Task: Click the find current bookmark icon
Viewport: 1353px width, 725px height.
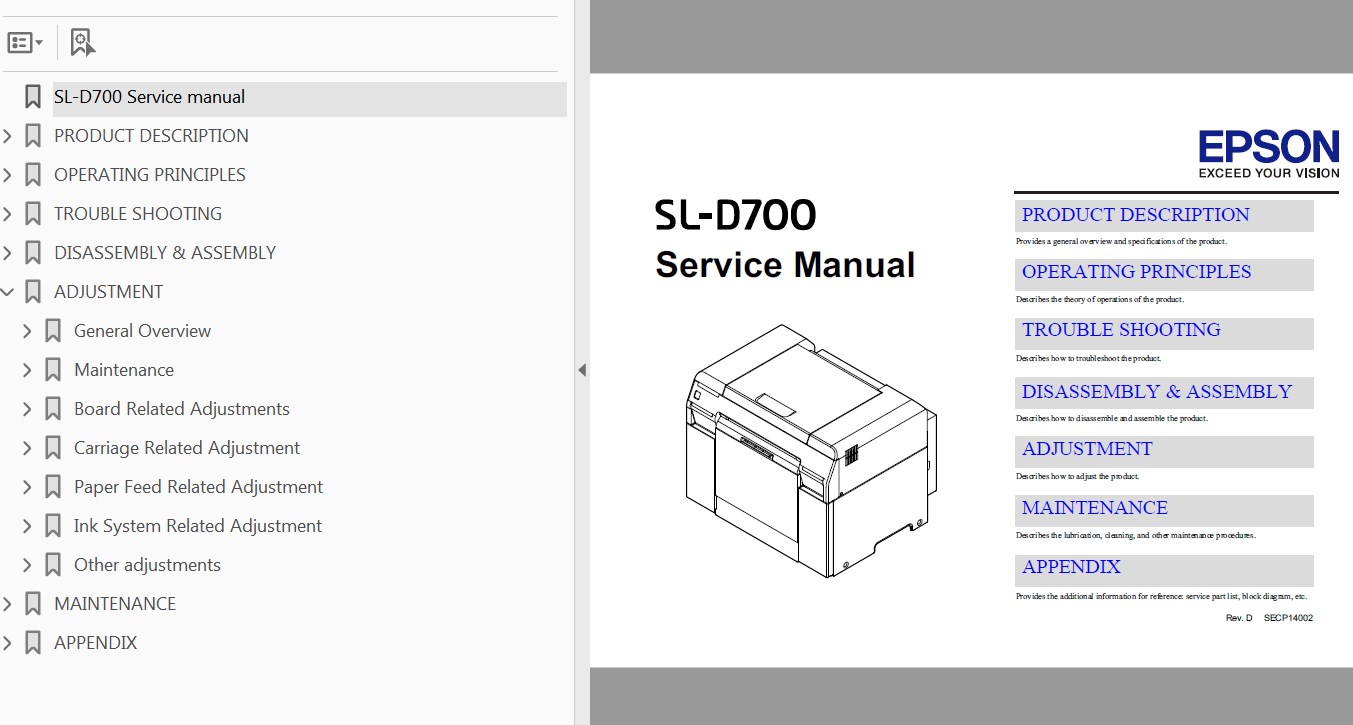Action: coord(82,43)
